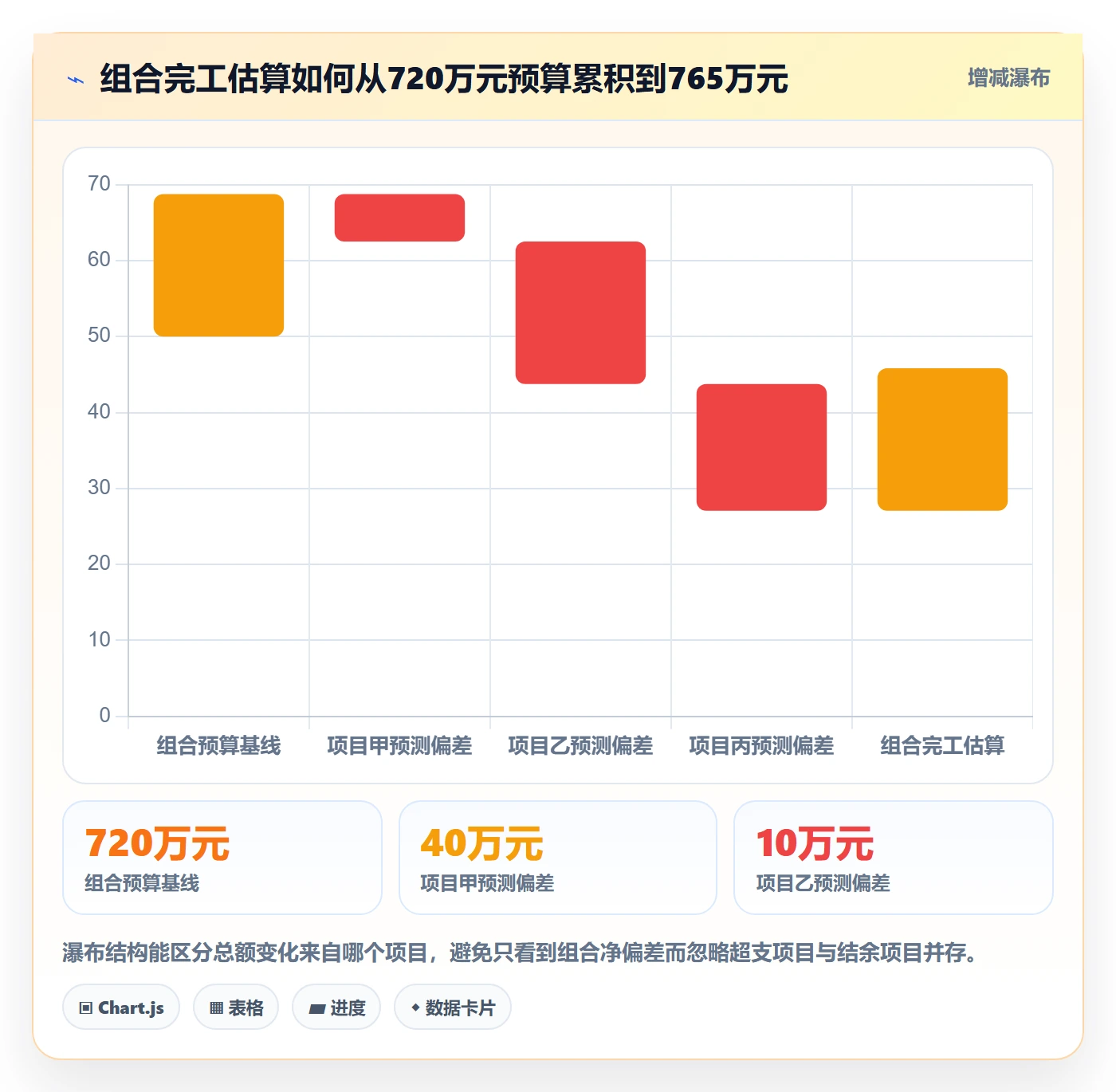Click the y-axis value 40

tap(99, 412)
